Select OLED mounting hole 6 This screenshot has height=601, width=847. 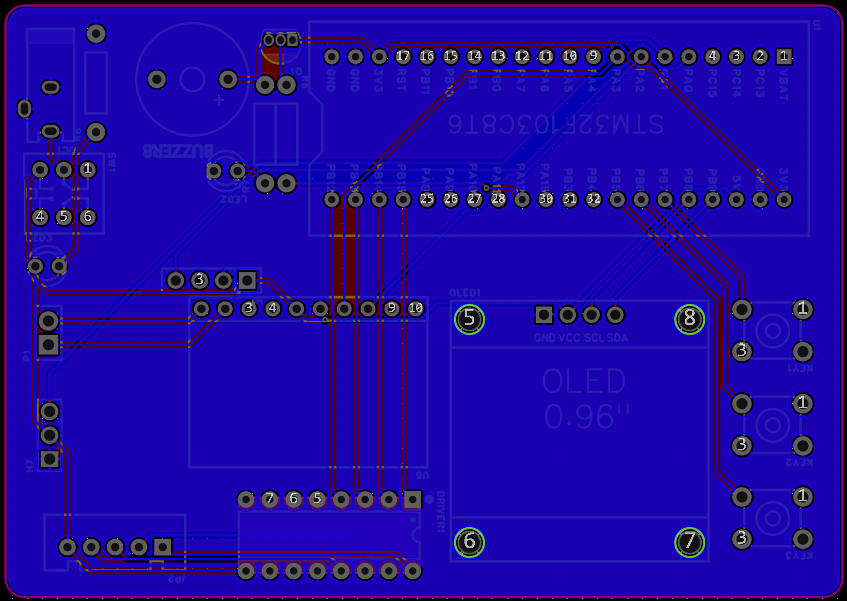469,542
